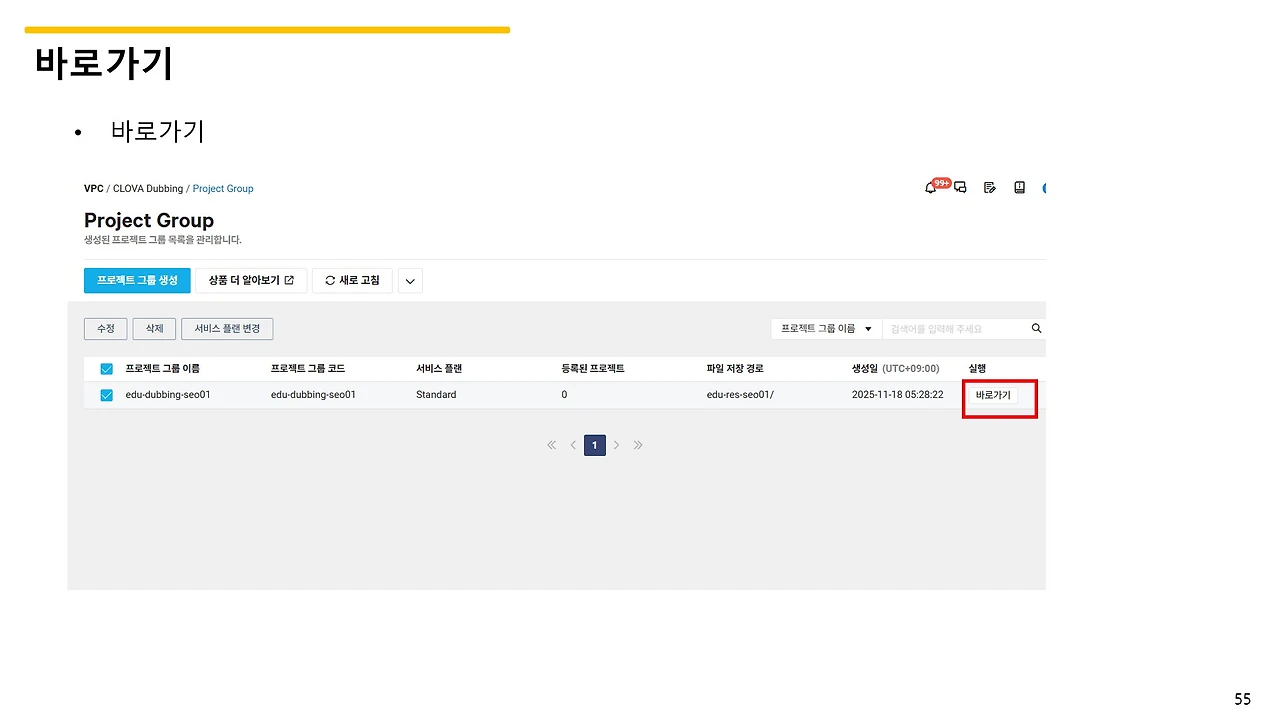Click the 파일 저장 경로 column header
Image resolution: width=1280 pixels, height=720 pixels.
735,369
